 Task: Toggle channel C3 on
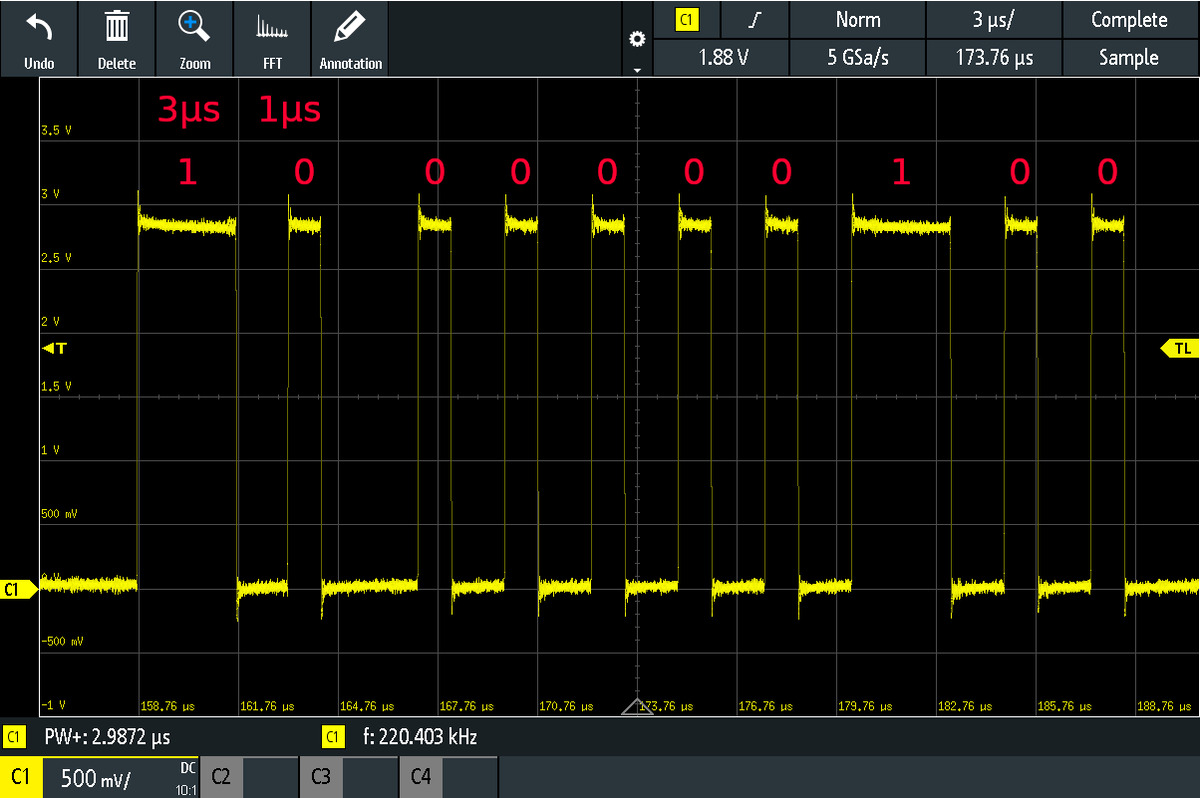(x=348, y=775)
